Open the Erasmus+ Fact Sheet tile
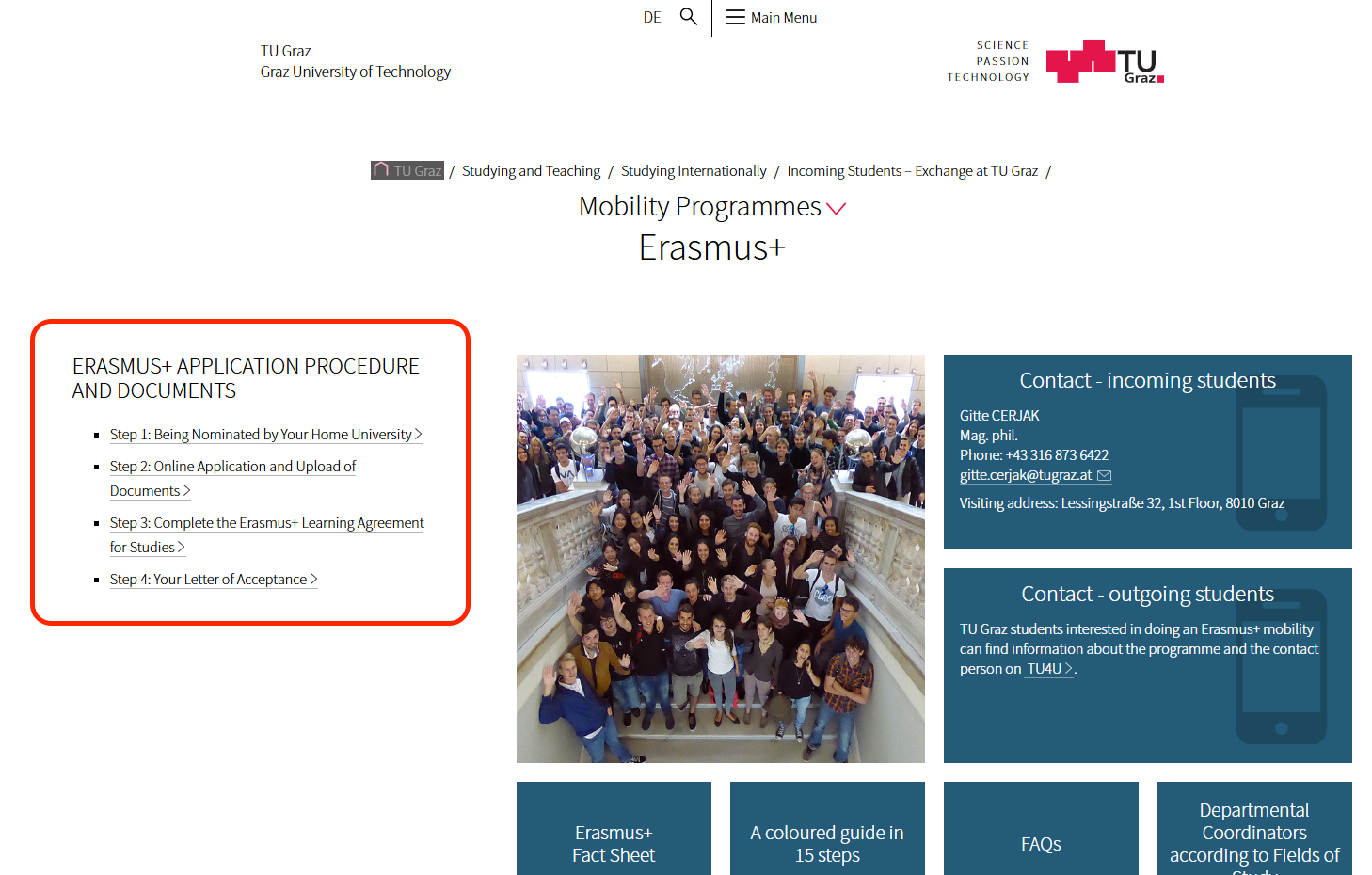This screenshot has width=1372, height=875. point(614,828)
